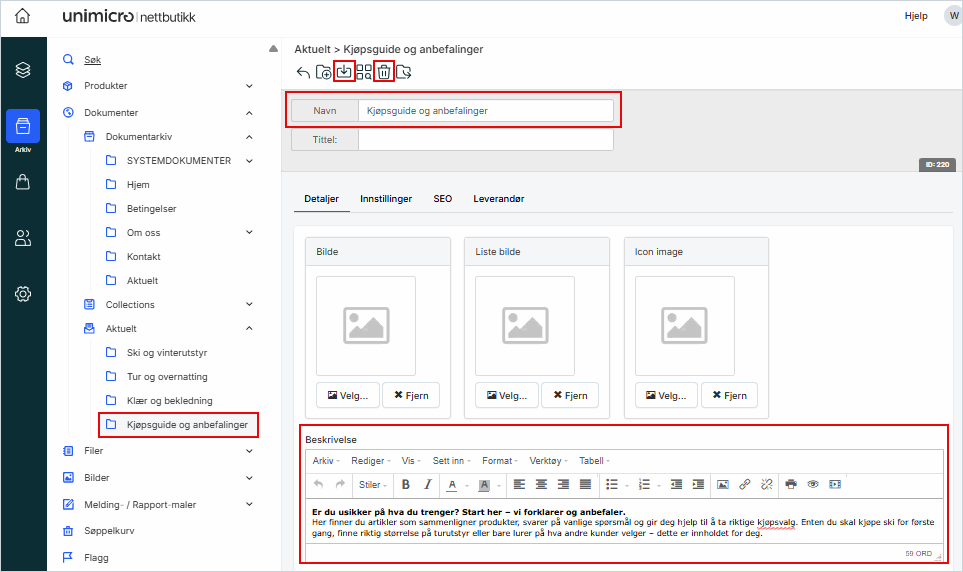Open the Stiler dropdown in editor
The width and height of the screenshot is (963, 572).
pos(373,484)
